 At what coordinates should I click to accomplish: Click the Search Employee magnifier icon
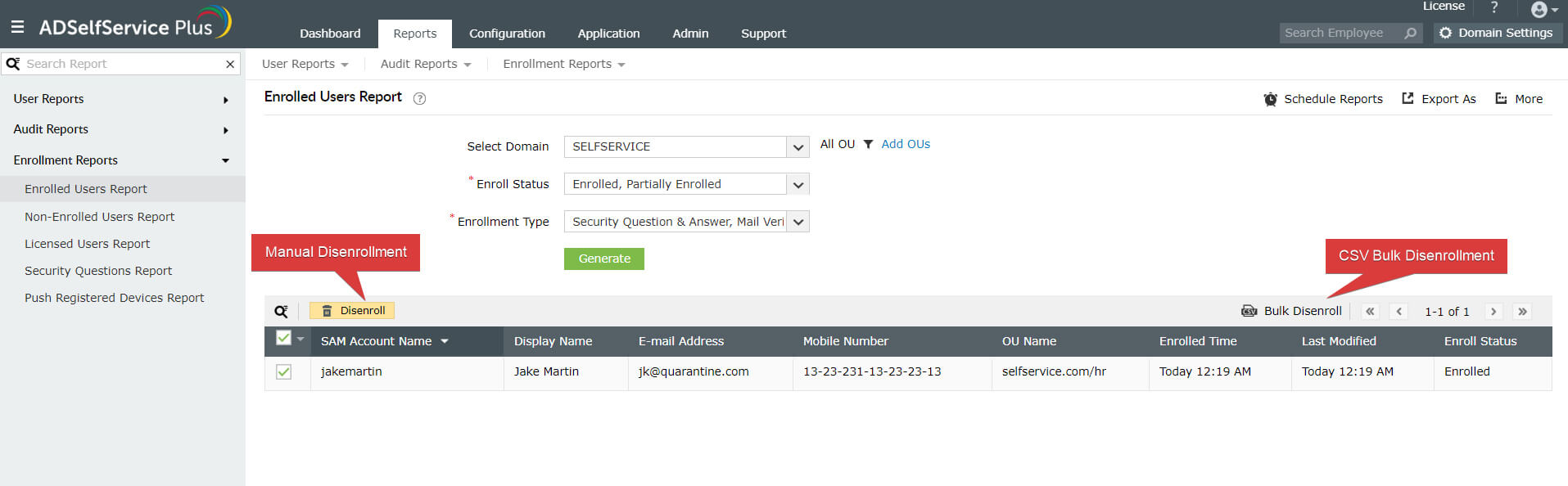pyautogui.click(x=1410, y=34)
